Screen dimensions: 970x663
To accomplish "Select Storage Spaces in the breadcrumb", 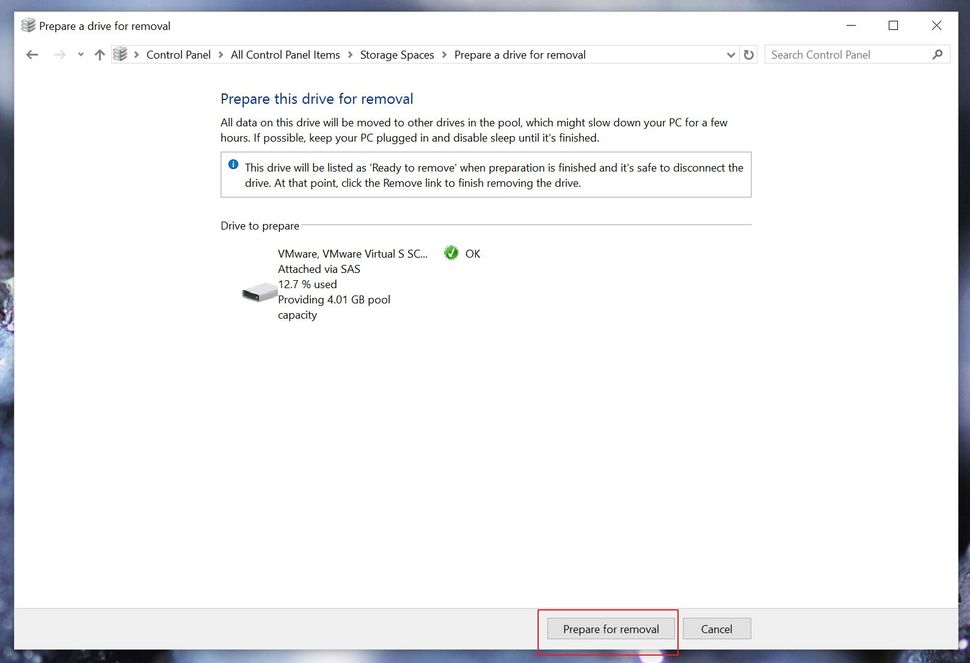I will click(x=397, y=55).
